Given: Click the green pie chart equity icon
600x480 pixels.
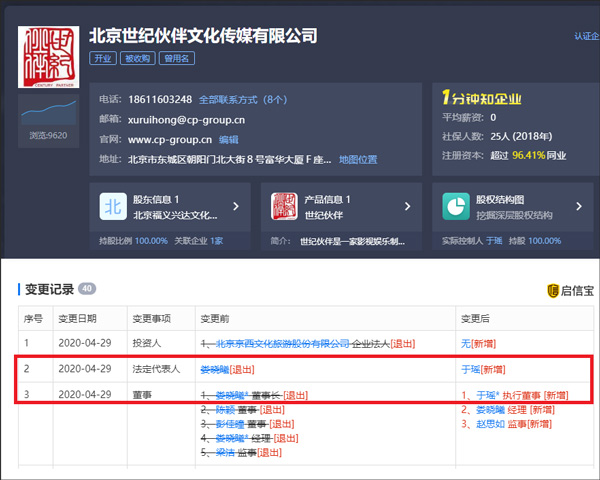Looking at the screenshot, I should click(456, 206).
